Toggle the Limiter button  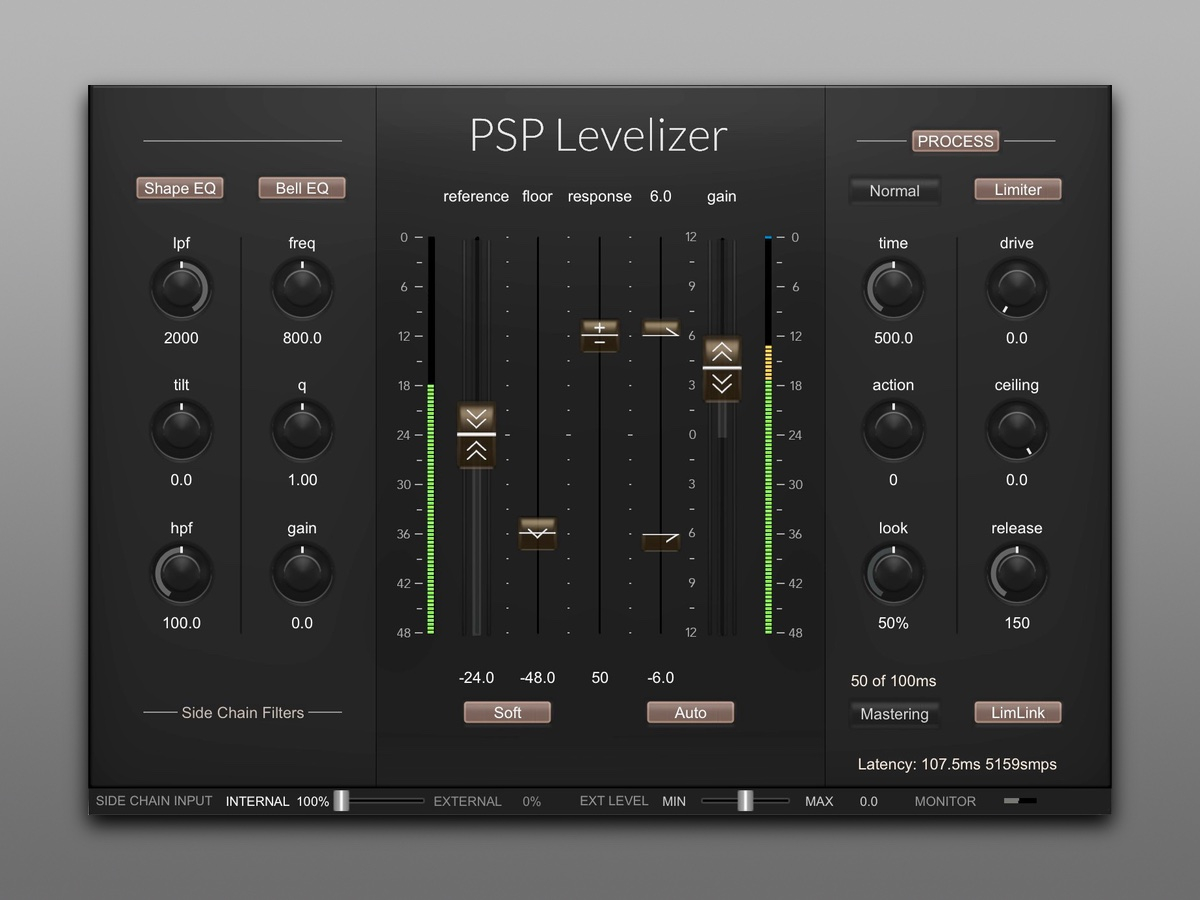(1018, 189)
